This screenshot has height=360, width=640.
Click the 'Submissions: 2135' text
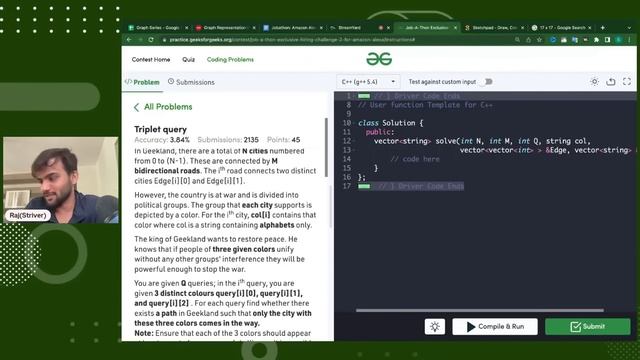click(x=228, y=140)
